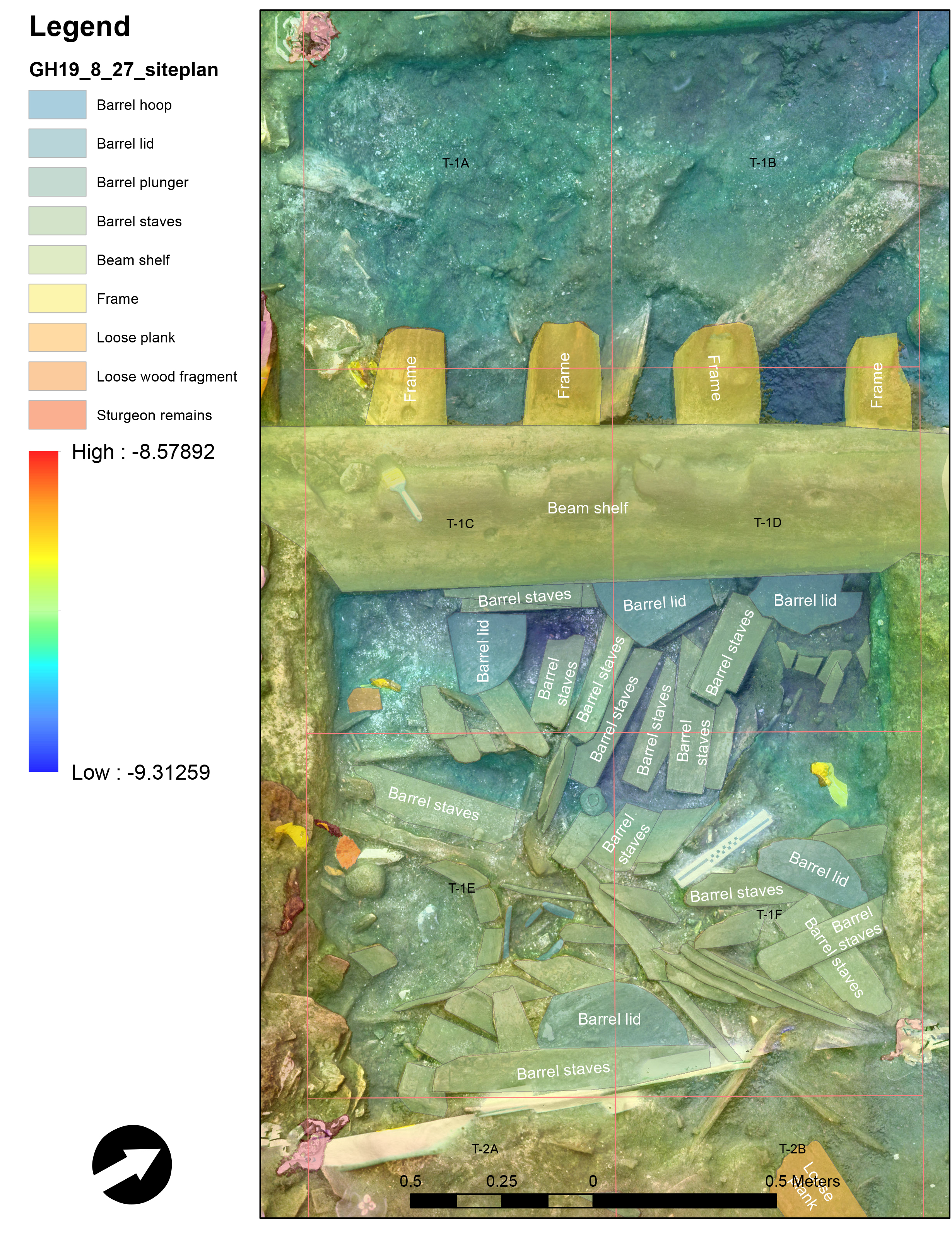
Task: Click the T-2A grid label
Action: click(485, 1149)
